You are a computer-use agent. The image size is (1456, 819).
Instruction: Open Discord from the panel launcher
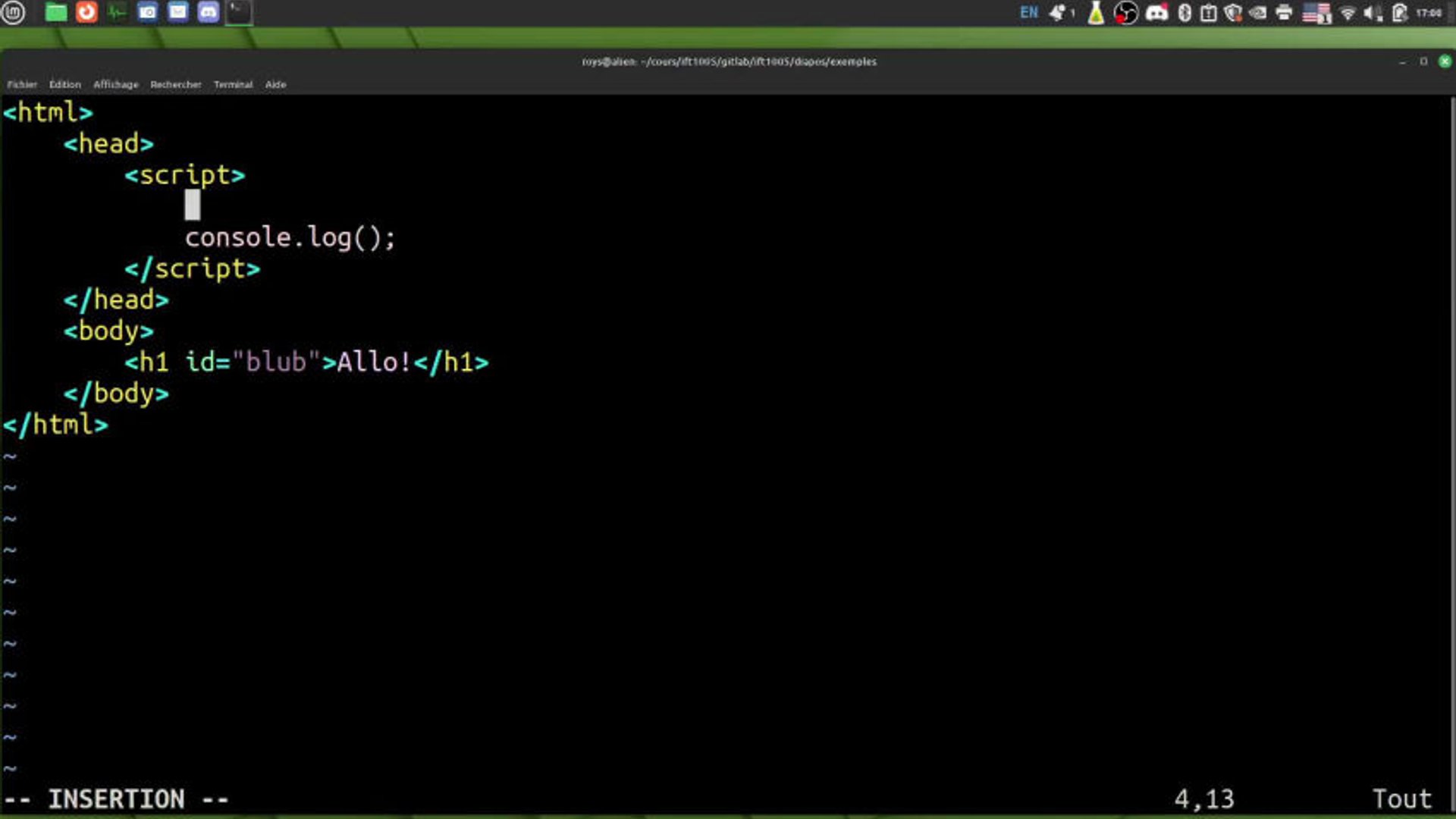coord(209,12)
